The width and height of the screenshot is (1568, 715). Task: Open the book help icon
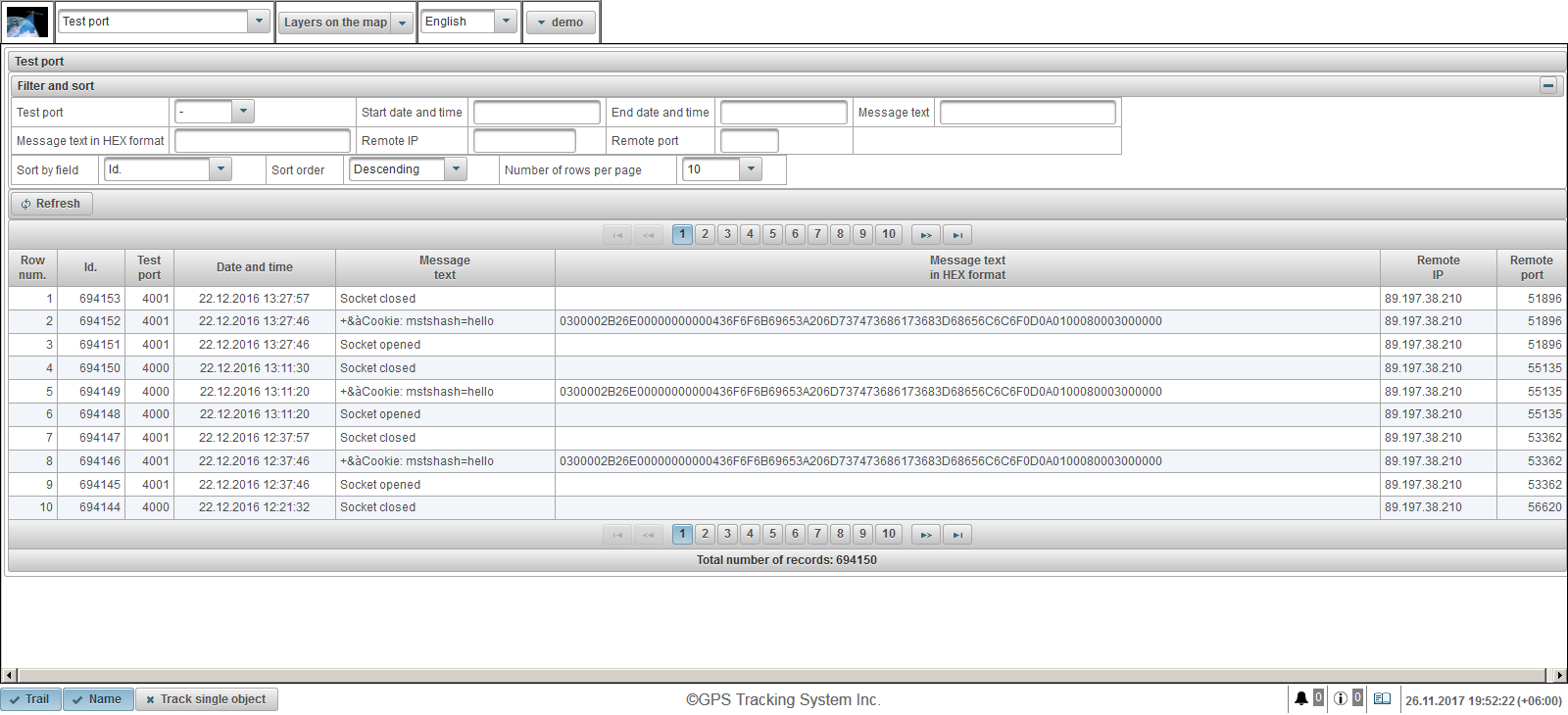1382,698
